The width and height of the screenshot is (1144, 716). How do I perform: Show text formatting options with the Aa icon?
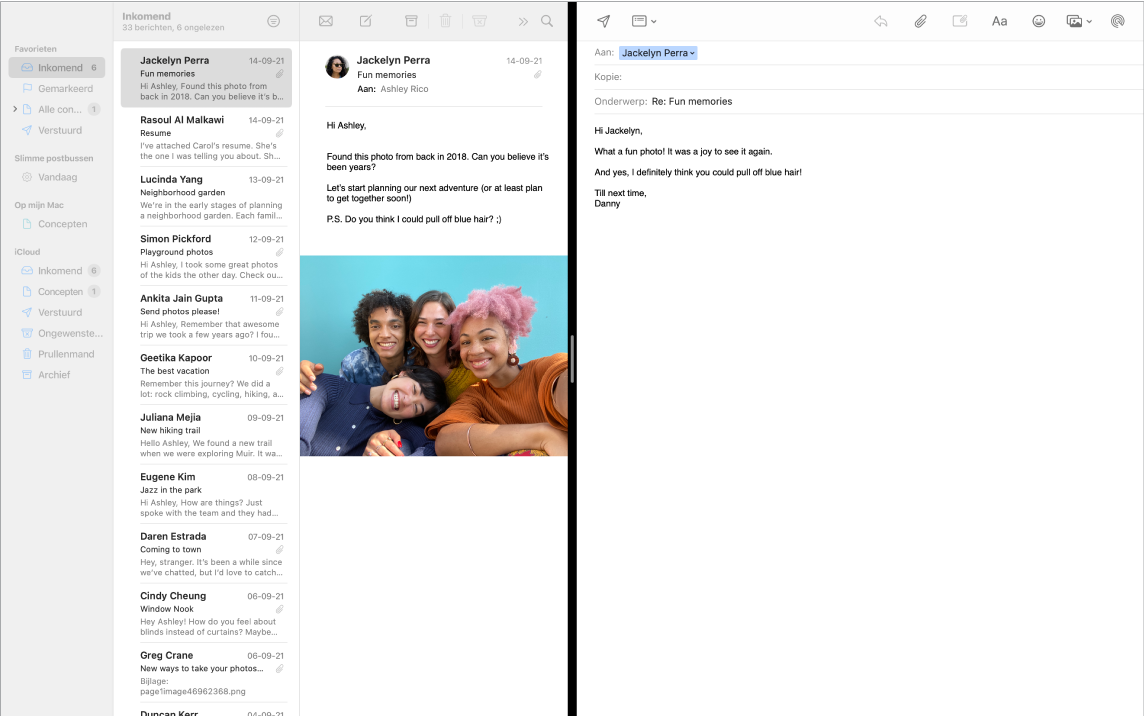tap(999, 20)
